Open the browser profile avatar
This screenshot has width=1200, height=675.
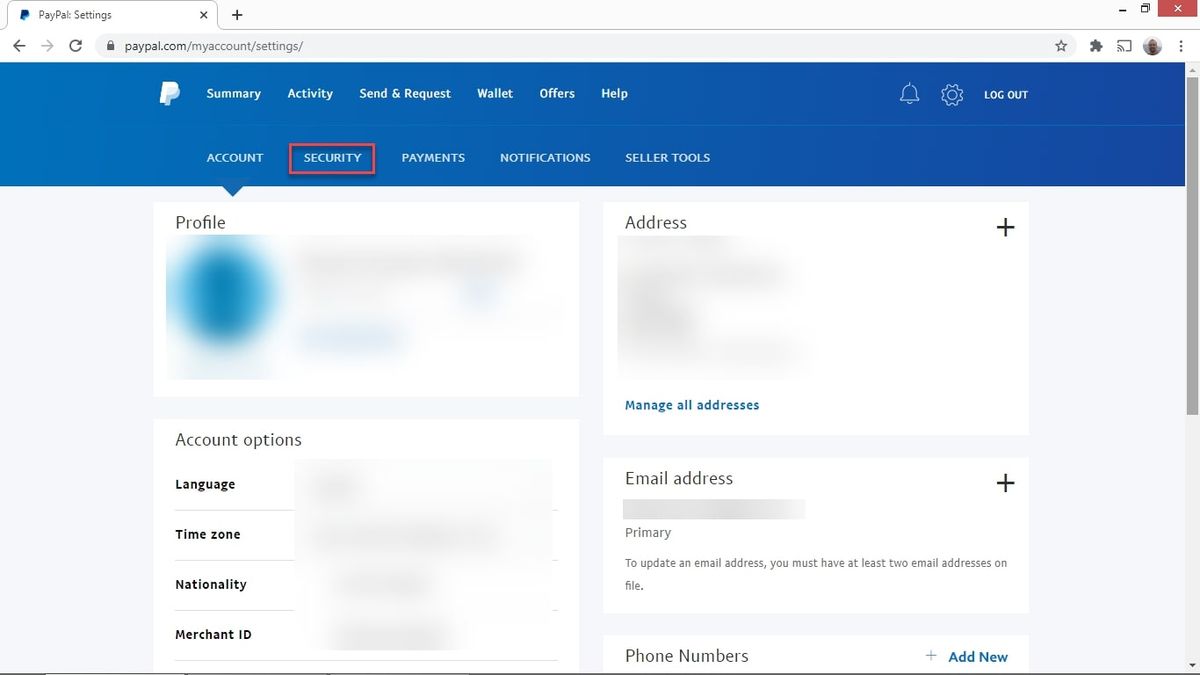[x=1151, y=45]
